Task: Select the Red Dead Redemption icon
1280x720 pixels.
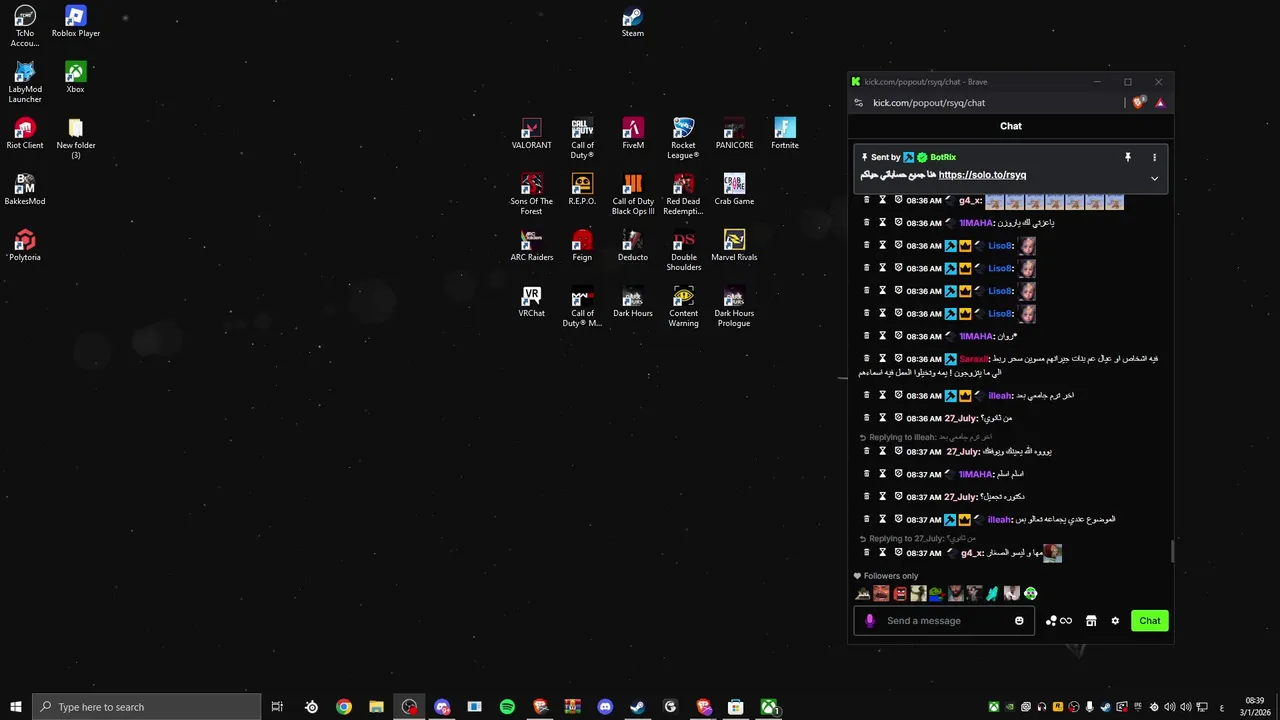Action: coord(683,194)
